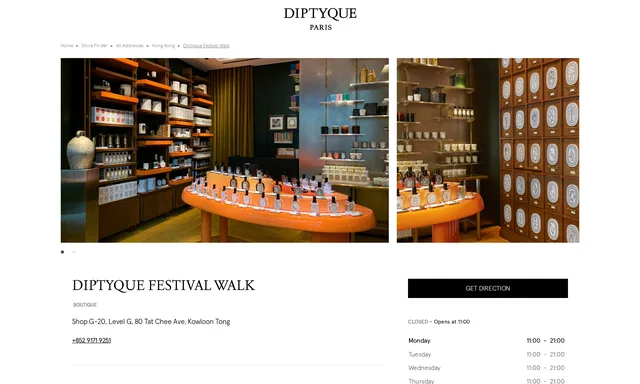
Task: Click the Boutique label
Action: click(x=85, y=305)
